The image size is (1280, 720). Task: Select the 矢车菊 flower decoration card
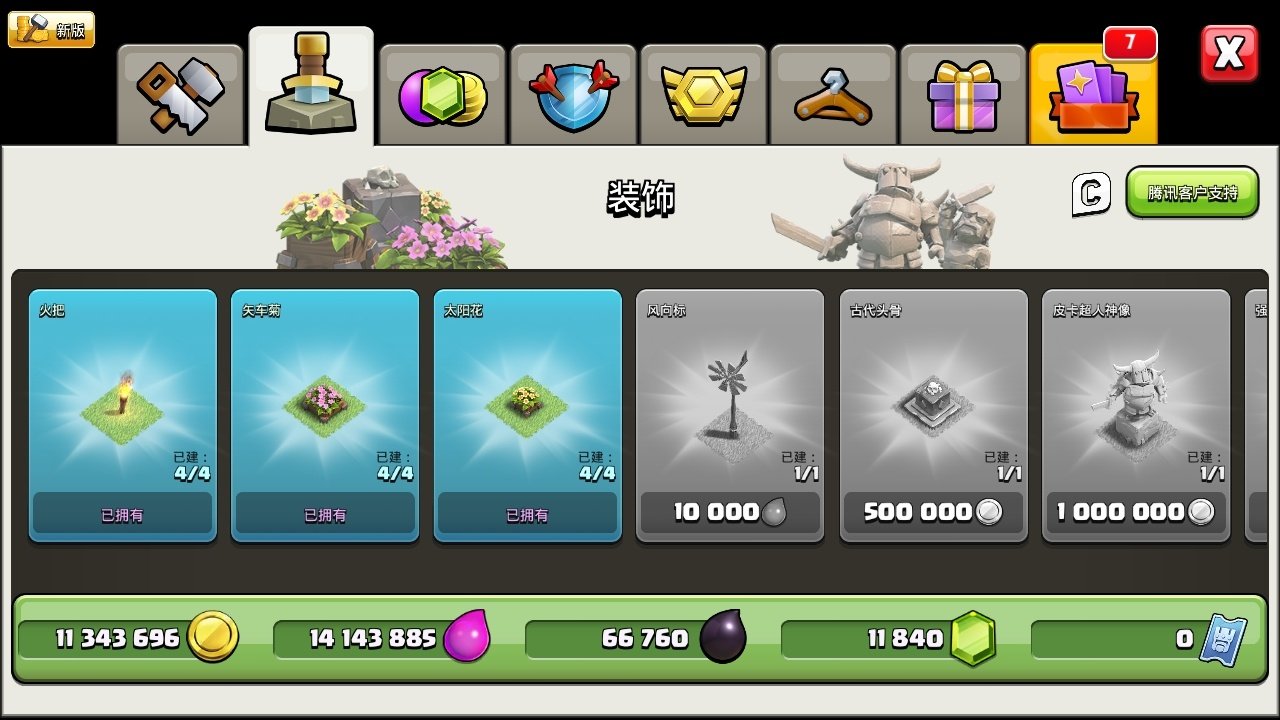pos(325,416)
